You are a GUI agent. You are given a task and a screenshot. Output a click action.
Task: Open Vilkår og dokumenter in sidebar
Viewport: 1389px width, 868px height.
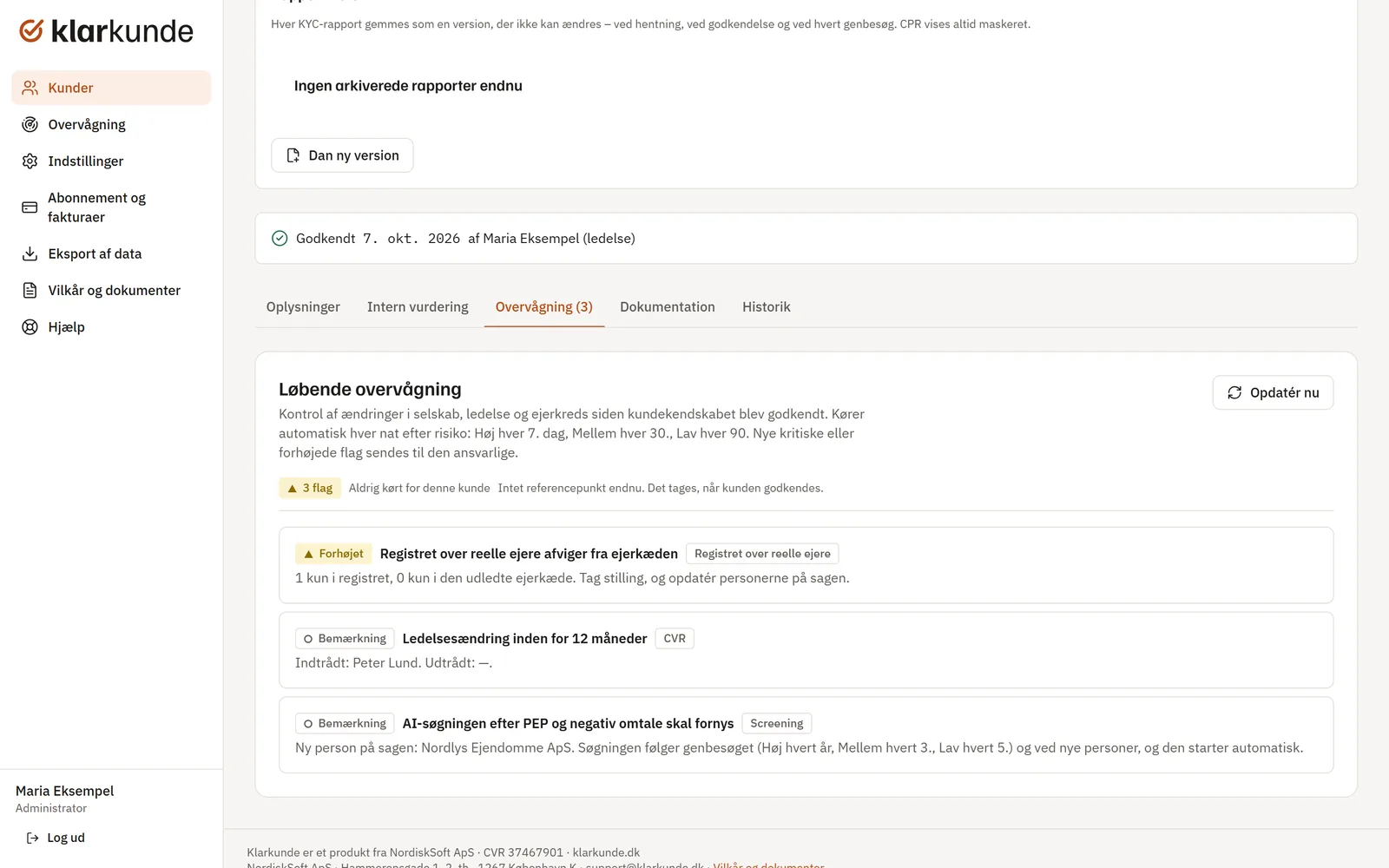pyautogui.click(x=111, y=290)
